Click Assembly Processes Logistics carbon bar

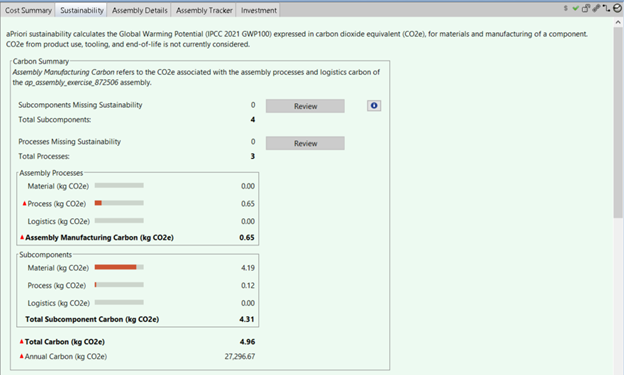119,221
